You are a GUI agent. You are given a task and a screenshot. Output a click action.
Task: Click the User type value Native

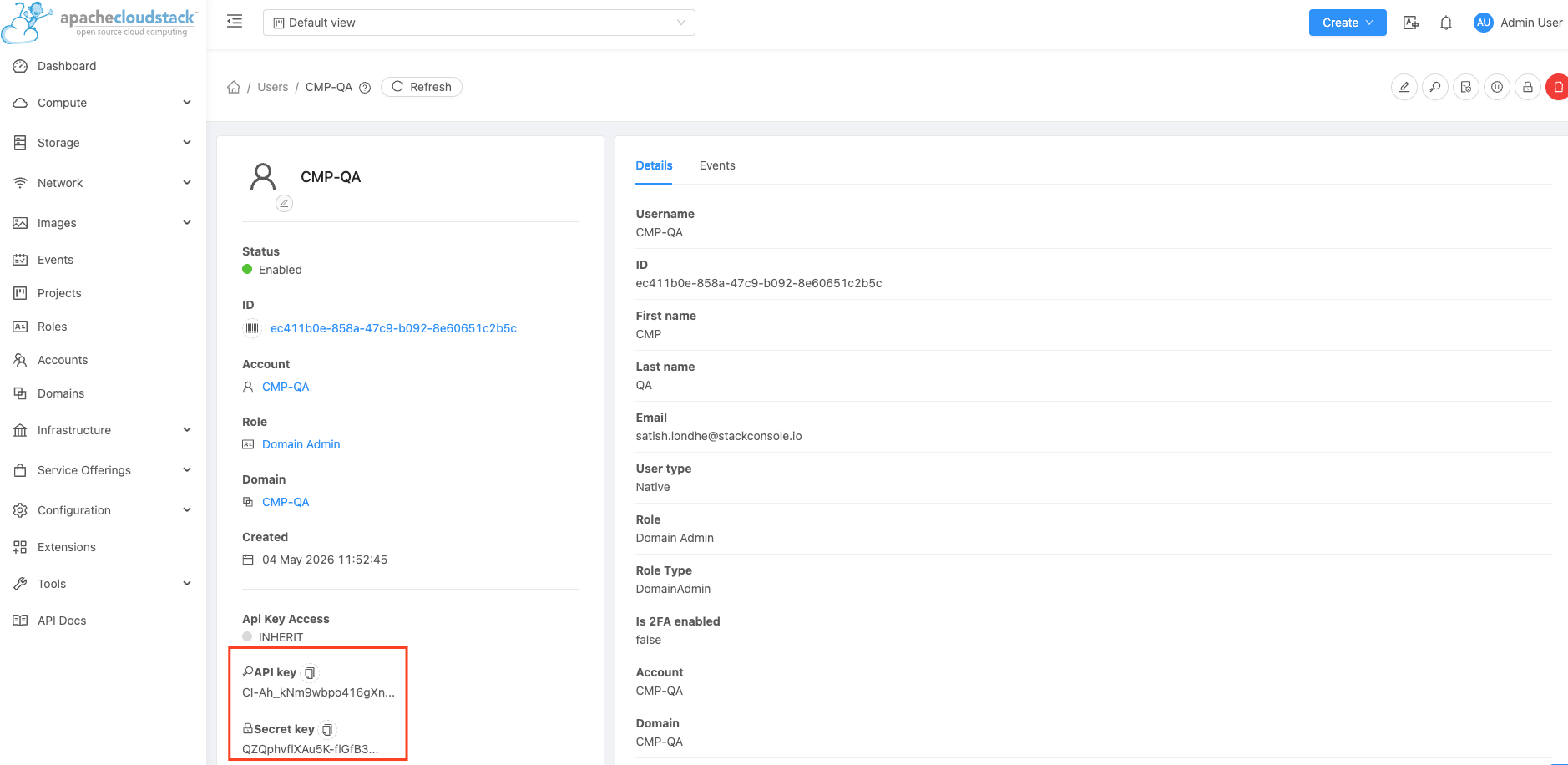[653, 487]
